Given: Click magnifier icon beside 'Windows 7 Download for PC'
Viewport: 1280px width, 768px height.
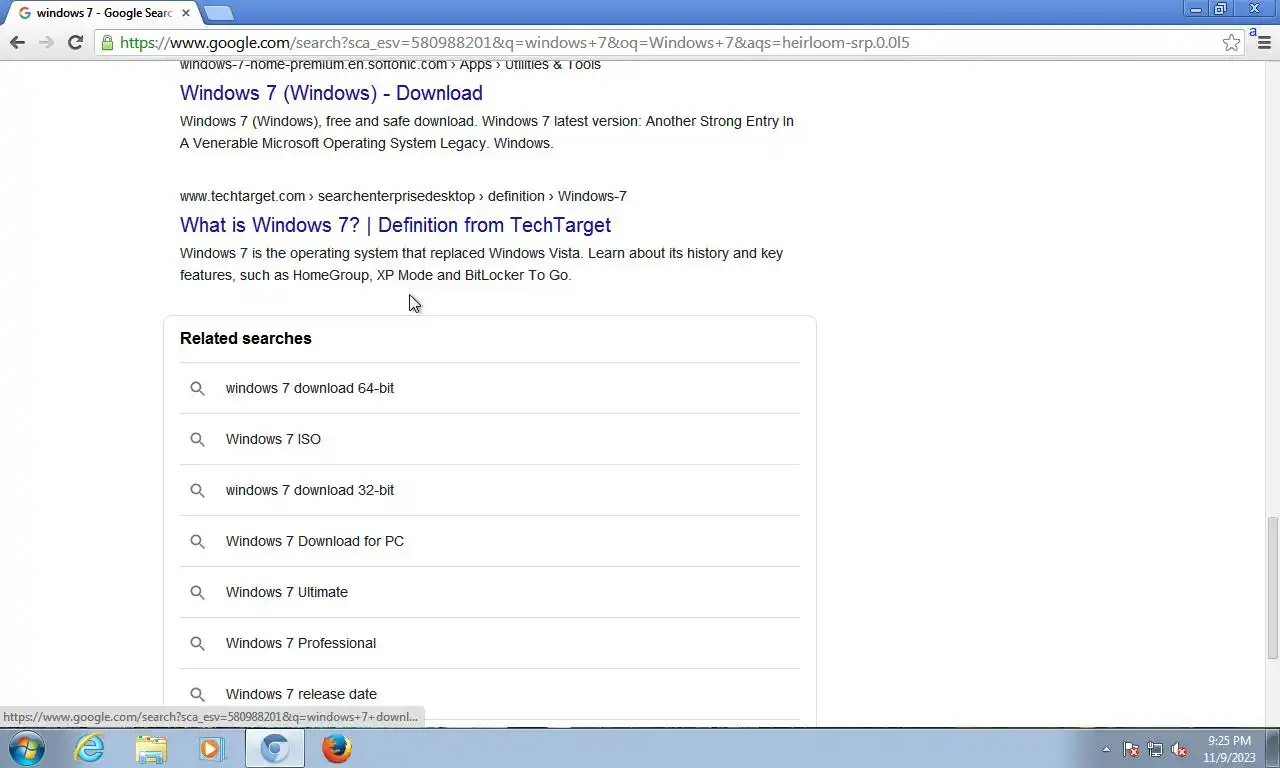Looking at the screenshot, I should [197, 541].
